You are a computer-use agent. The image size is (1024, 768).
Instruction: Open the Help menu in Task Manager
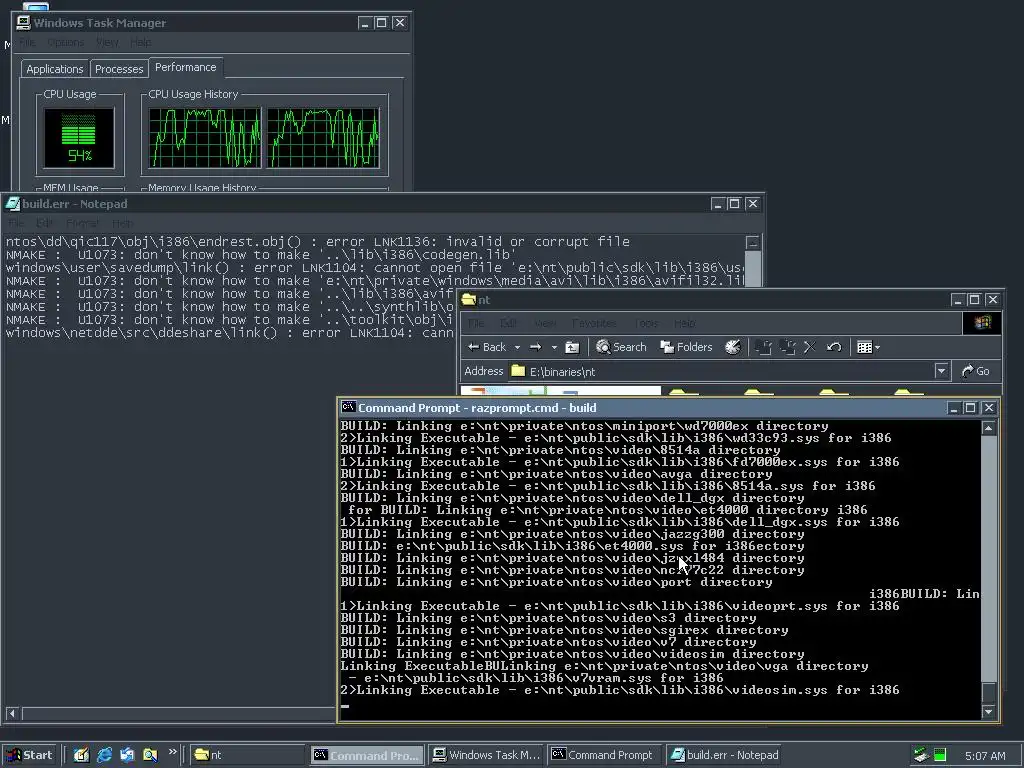(x=140, y=42)
